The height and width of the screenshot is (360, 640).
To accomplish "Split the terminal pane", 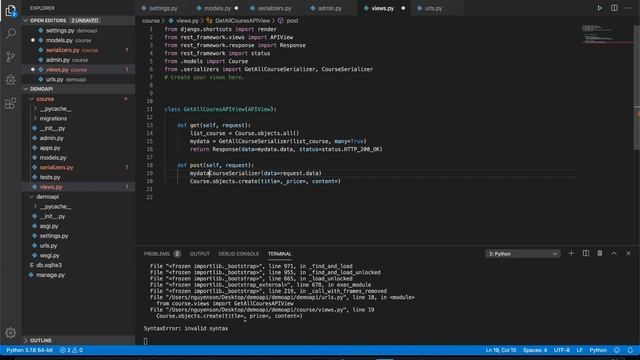I will [586, 253].
